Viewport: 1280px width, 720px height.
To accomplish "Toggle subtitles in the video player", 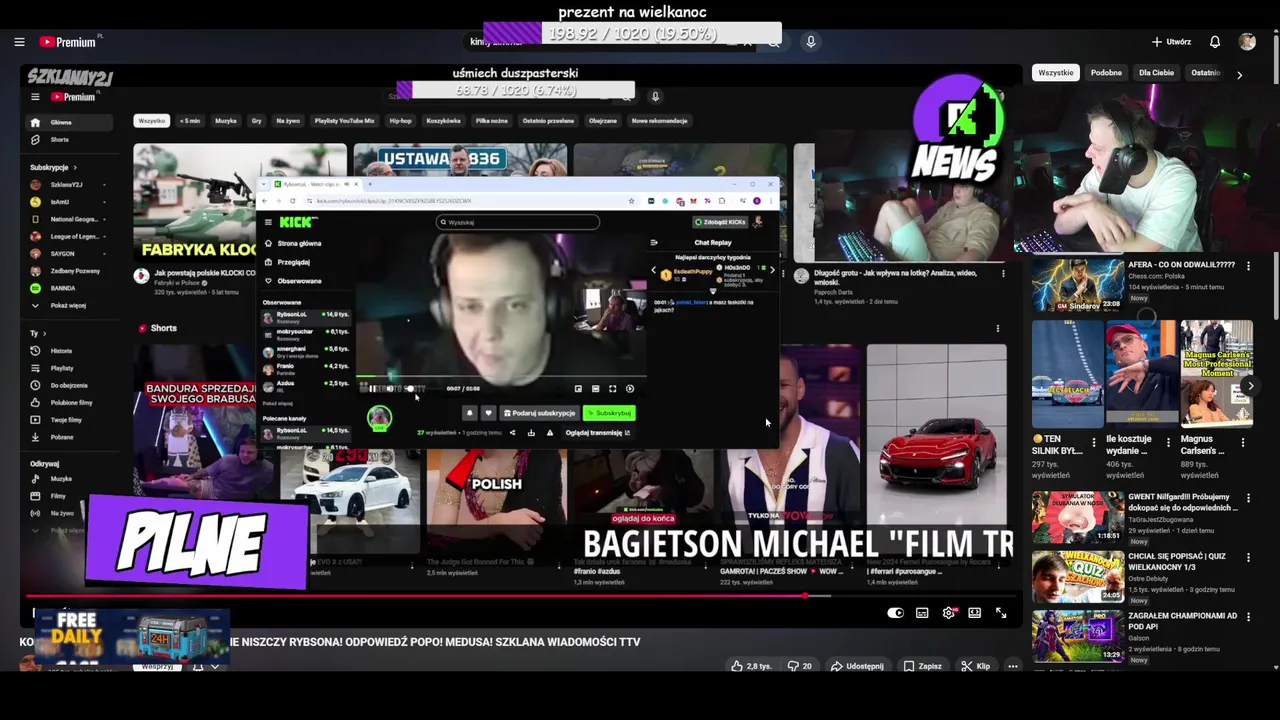I will coord(922,613).
